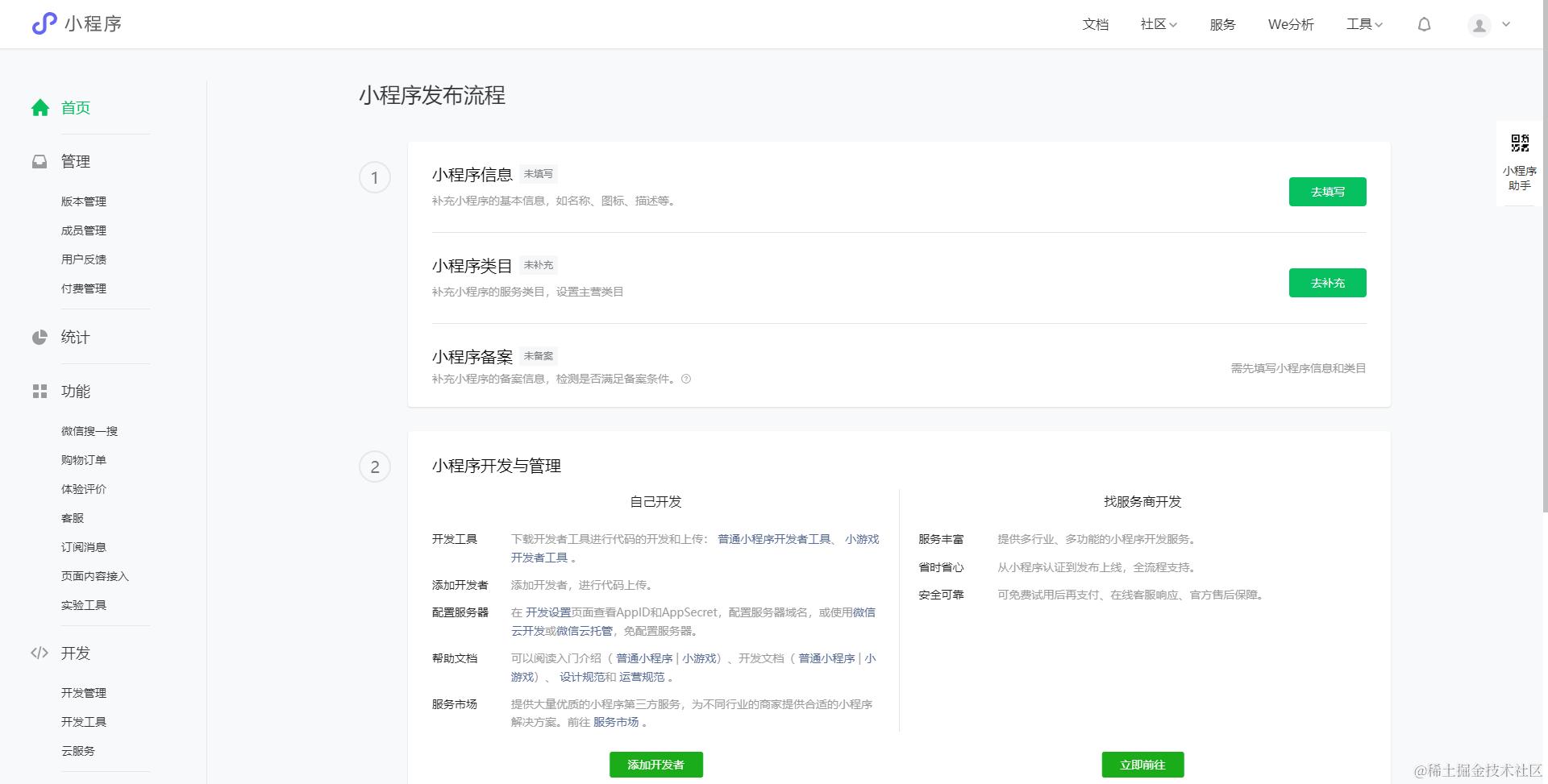Open 微信搜一搜 in sidebar

point(89,431)
